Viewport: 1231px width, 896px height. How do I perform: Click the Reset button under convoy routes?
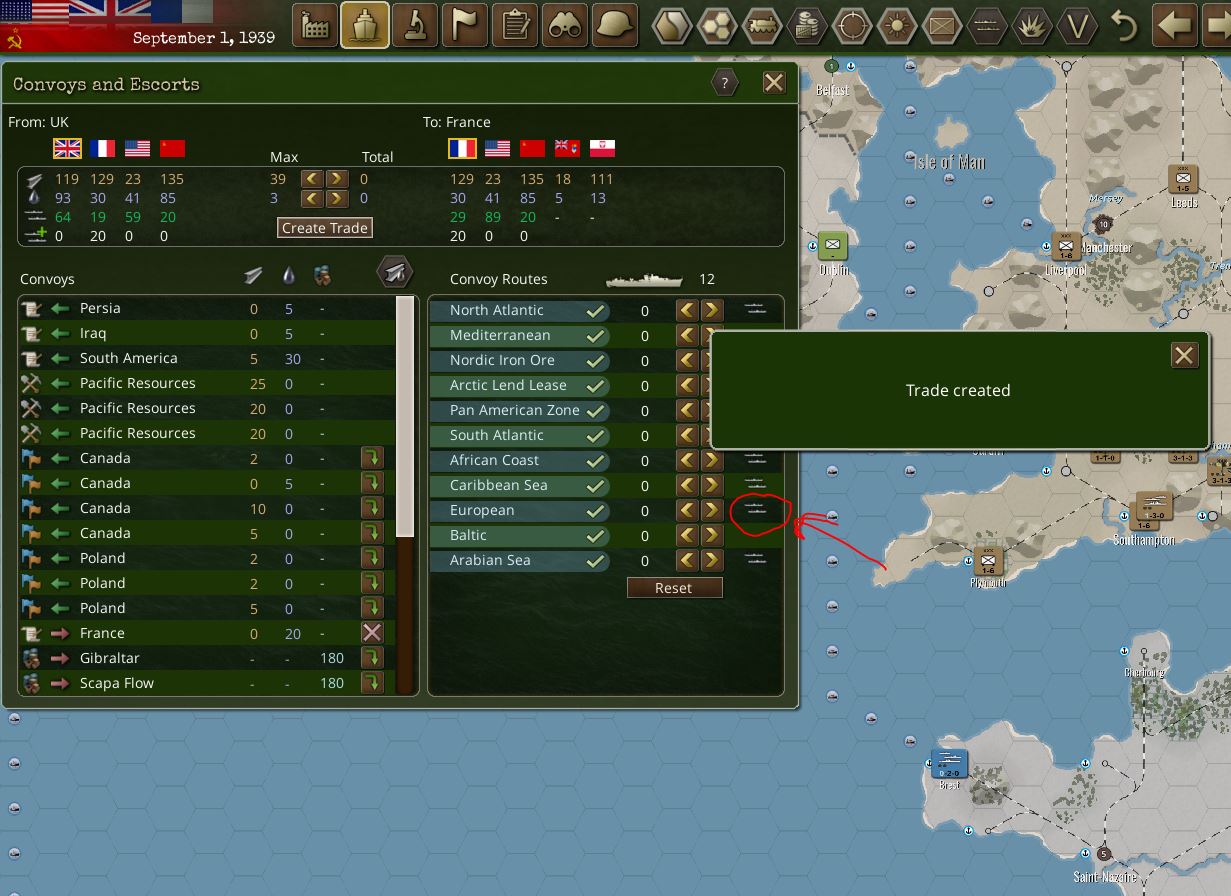click(674, 588)
